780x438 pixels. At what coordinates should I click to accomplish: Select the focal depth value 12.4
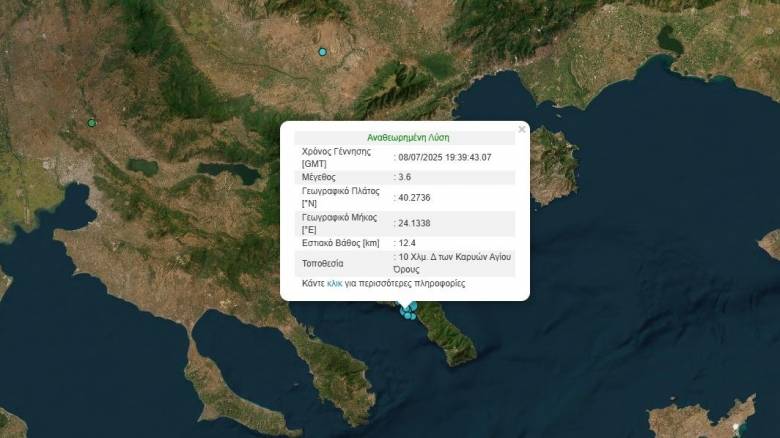pos(406,243)
